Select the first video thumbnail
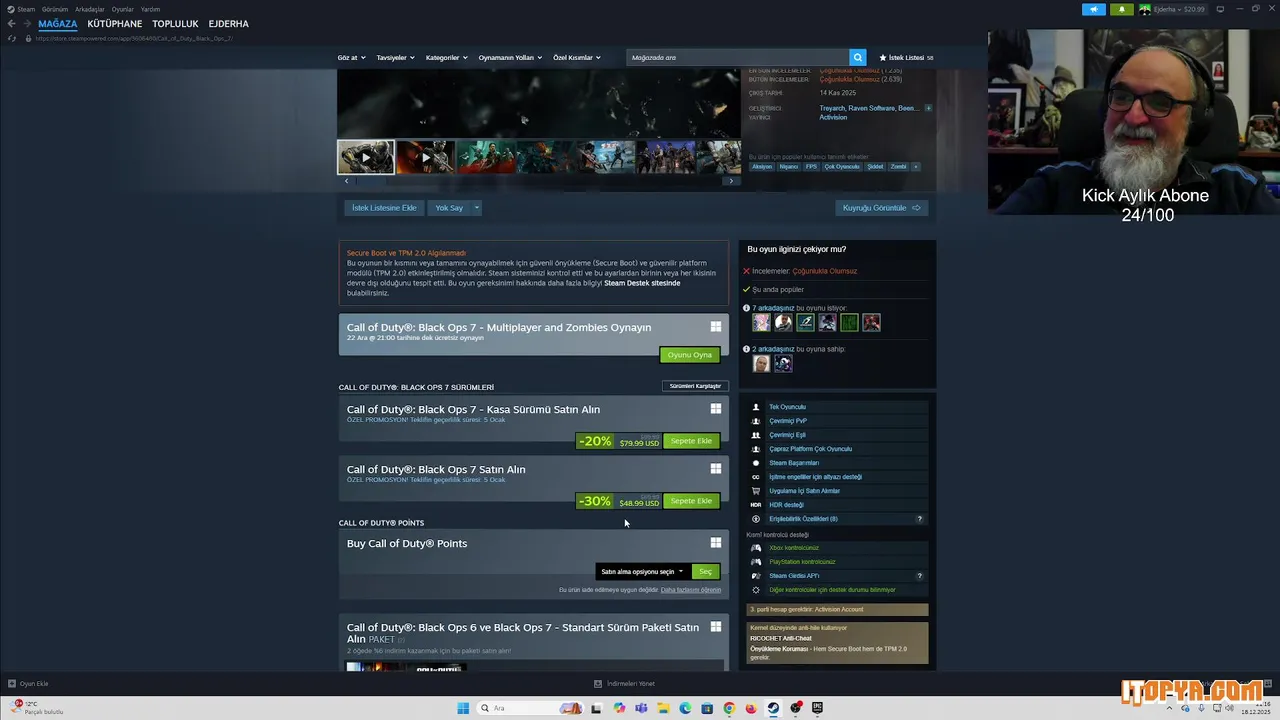The image size is (1280, 720). 365,157
